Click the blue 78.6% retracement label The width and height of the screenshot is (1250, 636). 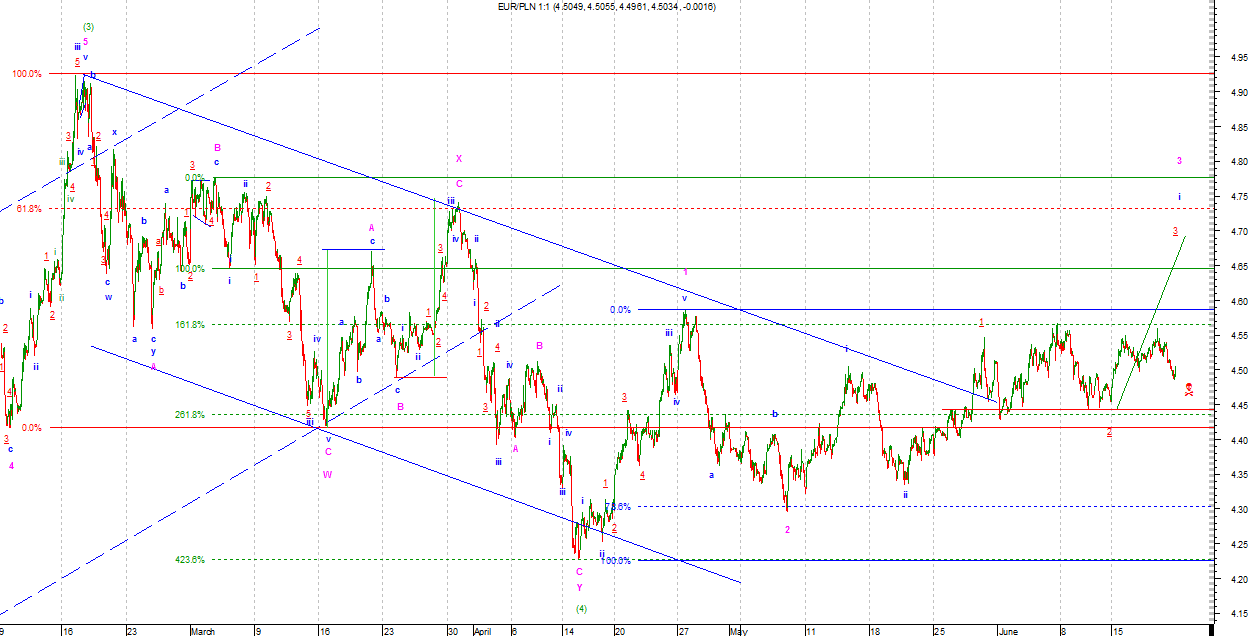tap(620, 507)
